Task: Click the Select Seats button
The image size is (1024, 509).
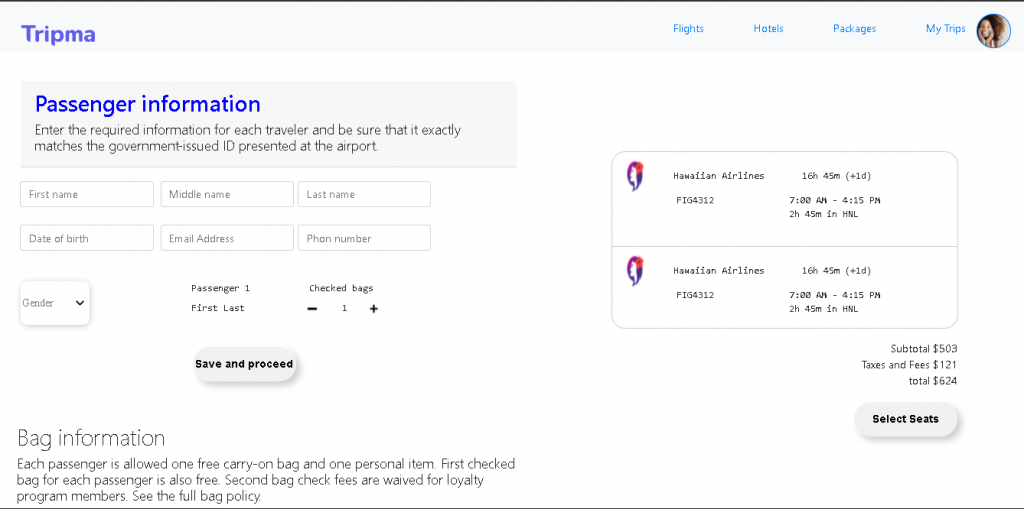Action: point(905,419)
